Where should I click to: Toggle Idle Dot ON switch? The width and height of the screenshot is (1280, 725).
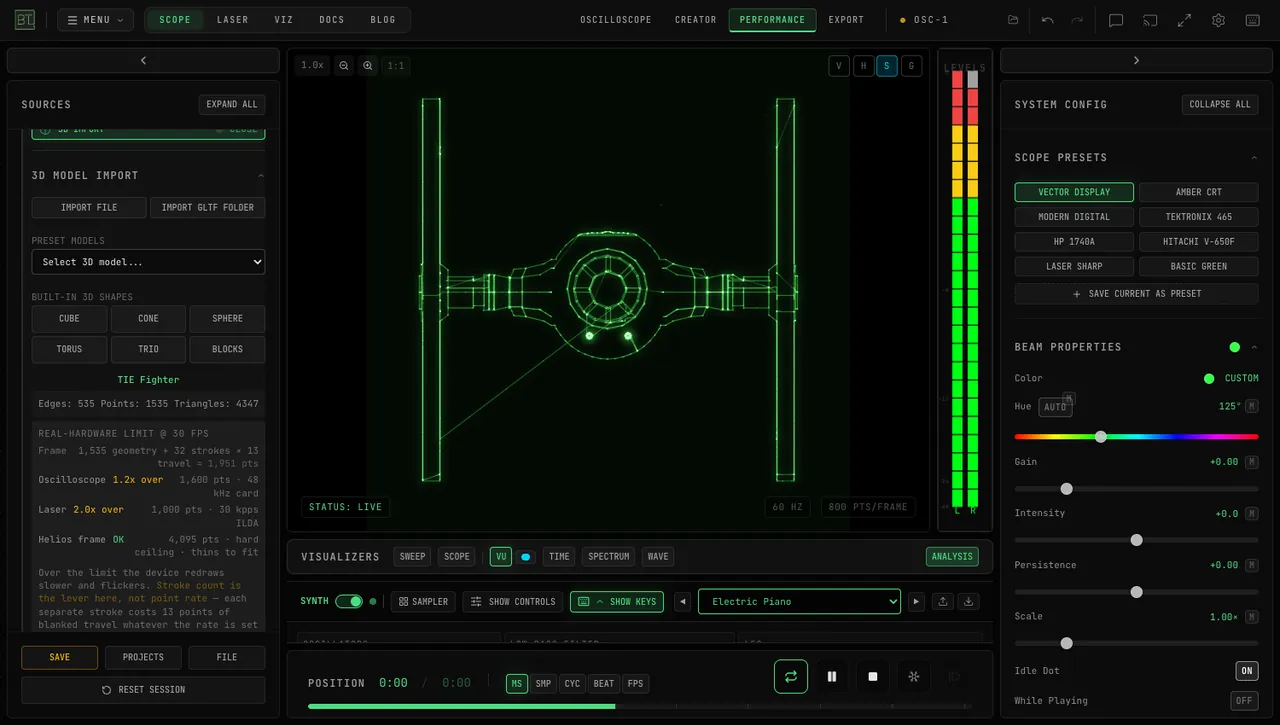[x=1246, y=671]
